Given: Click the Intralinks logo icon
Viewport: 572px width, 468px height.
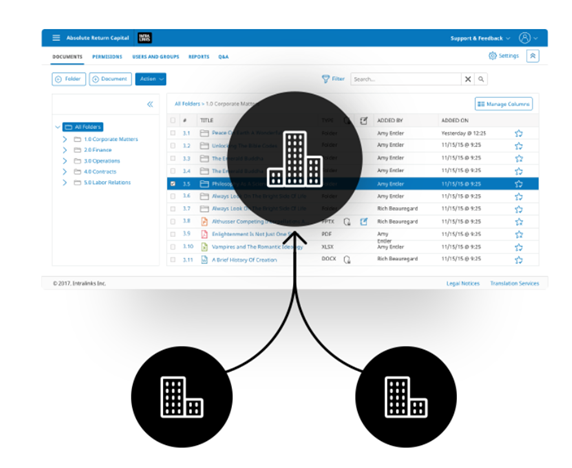Looking at the screenshot, I should pyautogui.click(x=144, y=38).
